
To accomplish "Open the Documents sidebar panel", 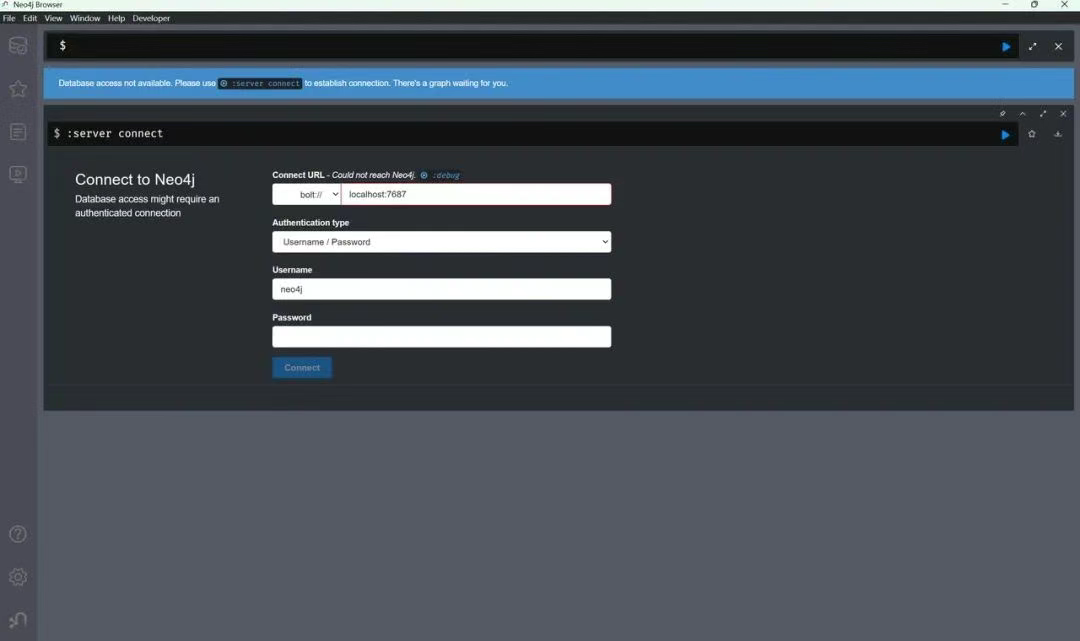I will click(x=18, y=132).
